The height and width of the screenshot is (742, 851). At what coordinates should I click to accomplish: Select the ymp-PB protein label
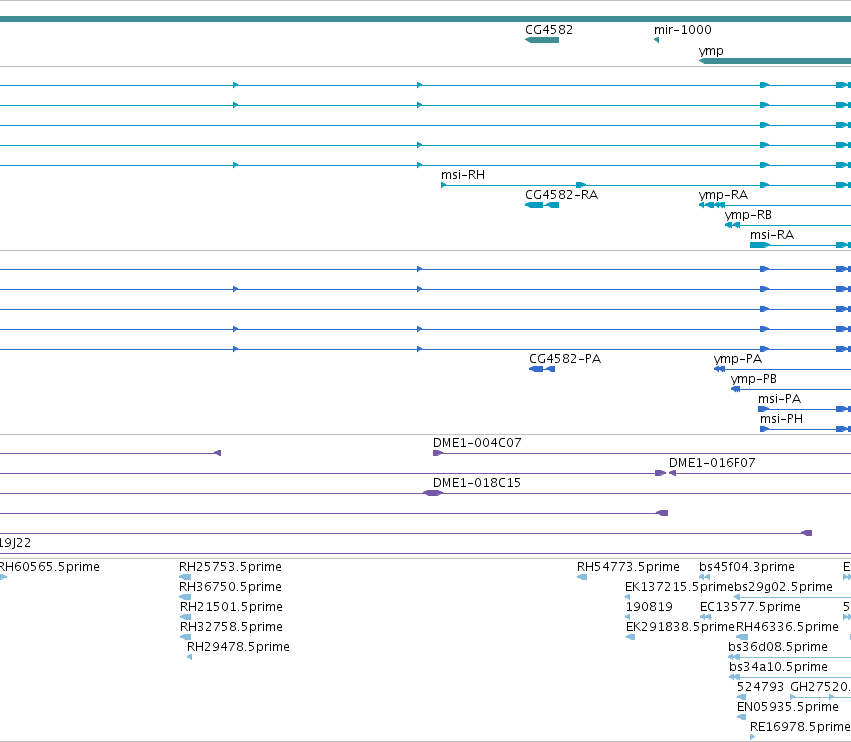(x=753, y=379)
